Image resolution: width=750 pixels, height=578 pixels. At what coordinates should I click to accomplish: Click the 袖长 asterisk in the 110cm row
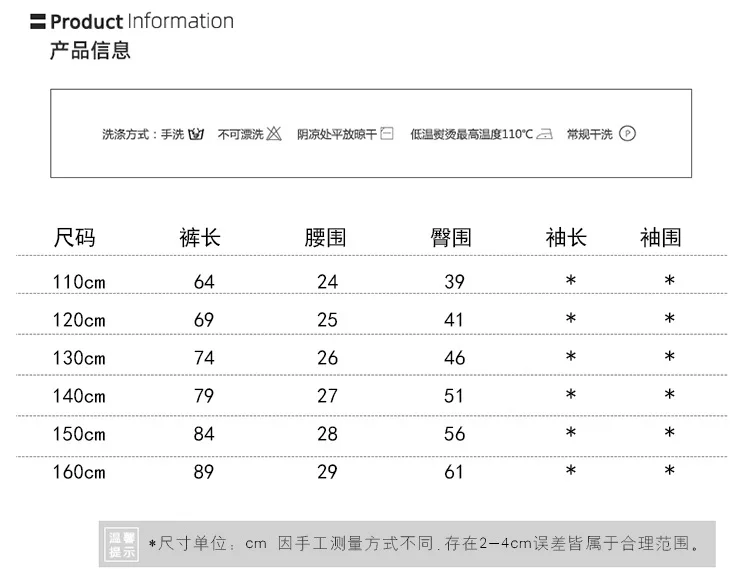click(x=571, y=280)
